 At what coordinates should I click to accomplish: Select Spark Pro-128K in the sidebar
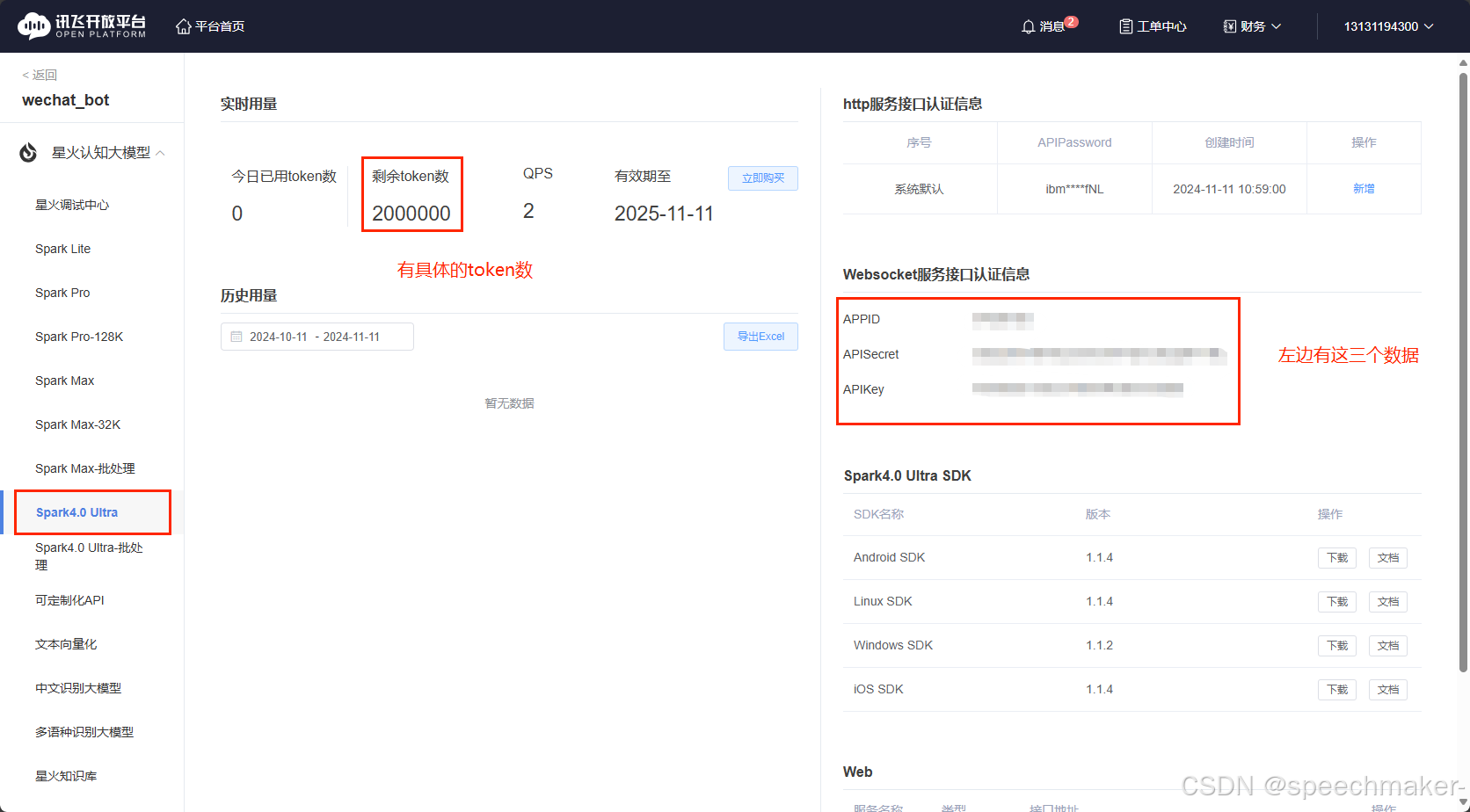pos(79,337)
